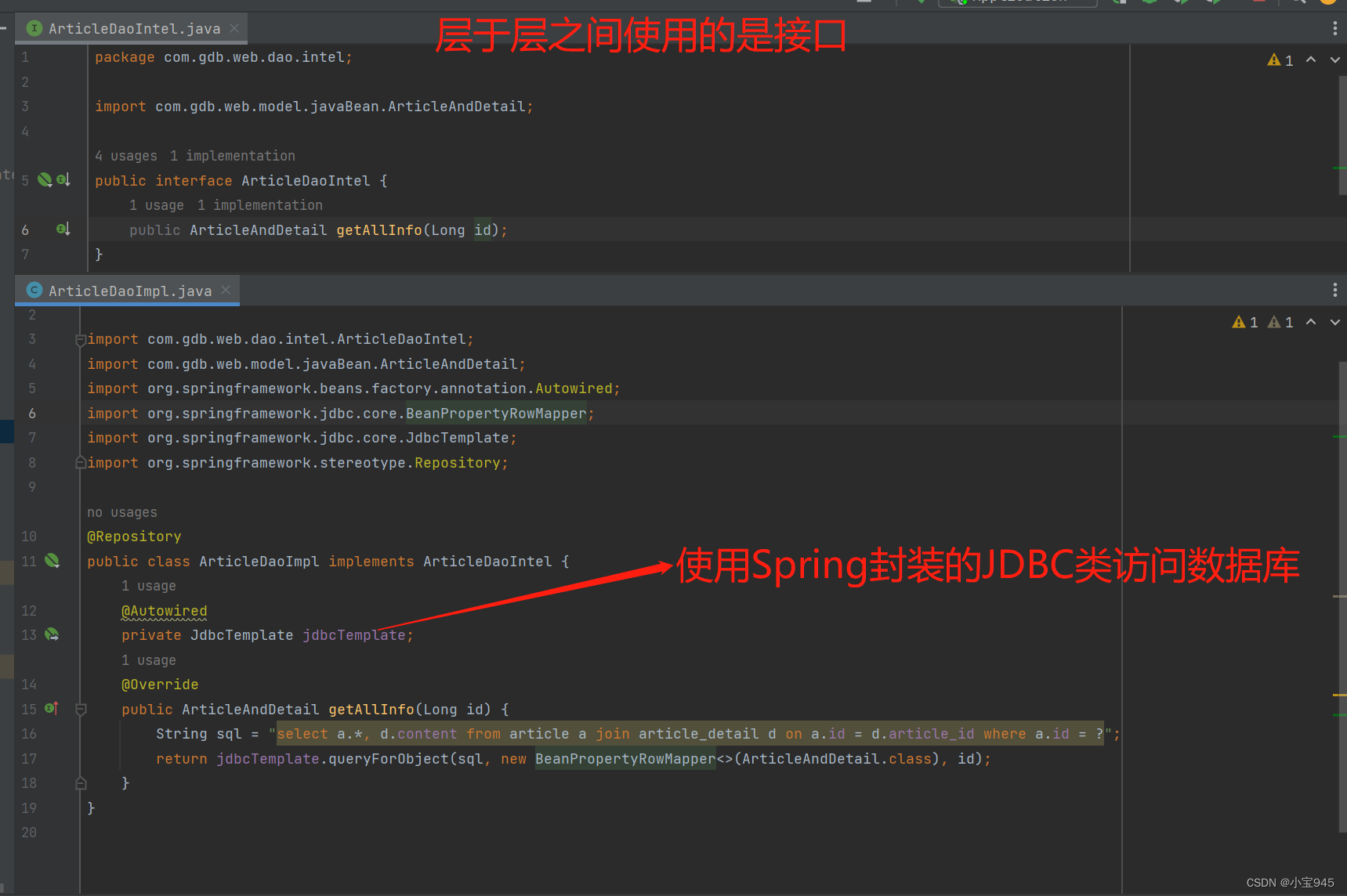Image resolution: width=1347 pixels, height=896 pixels.
Task: Click queryForObject call on line 17
Action: pyautogui.click(x=389, y=759)
